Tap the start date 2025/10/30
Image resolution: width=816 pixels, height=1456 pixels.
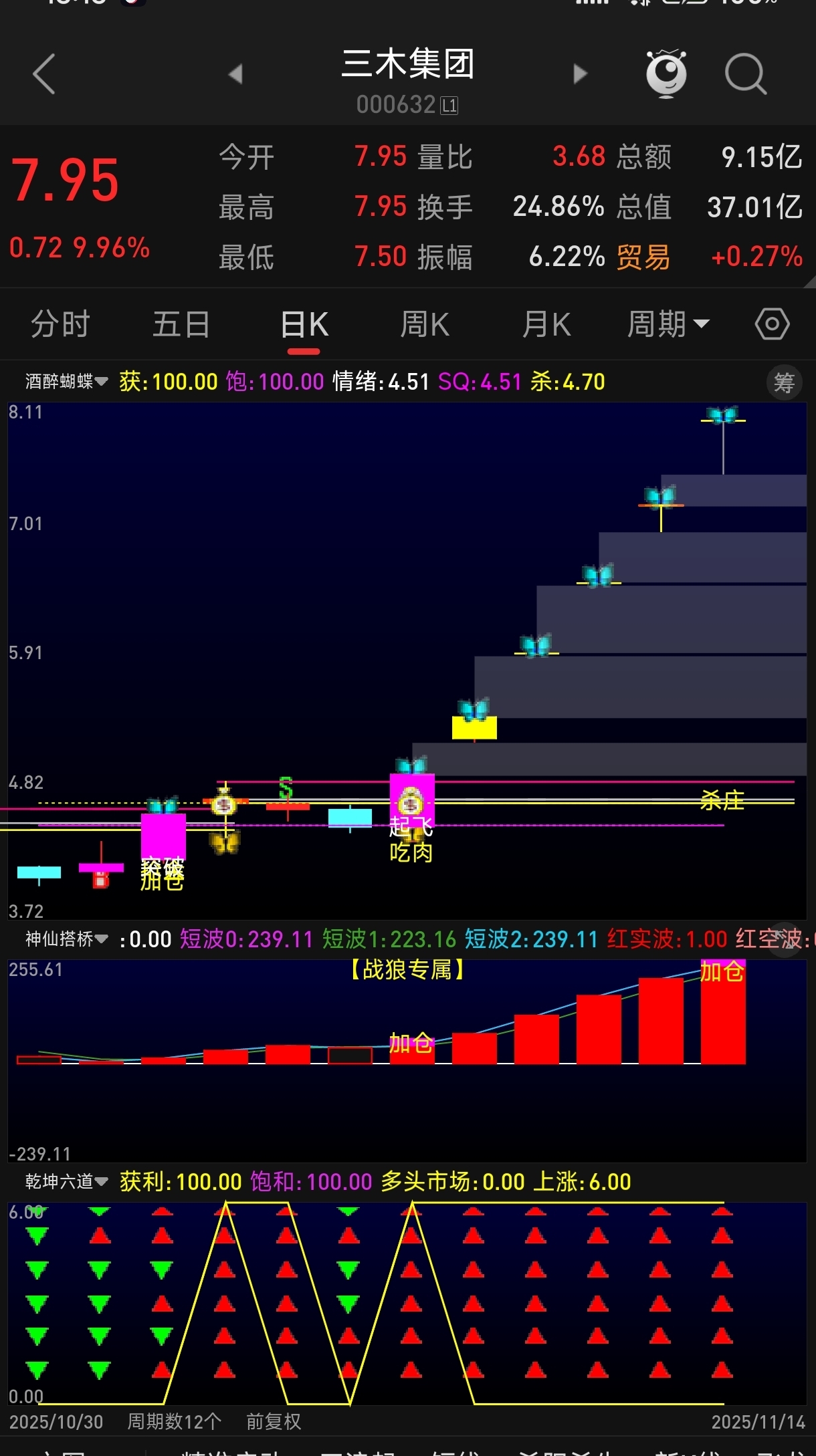coord(56,1421)
